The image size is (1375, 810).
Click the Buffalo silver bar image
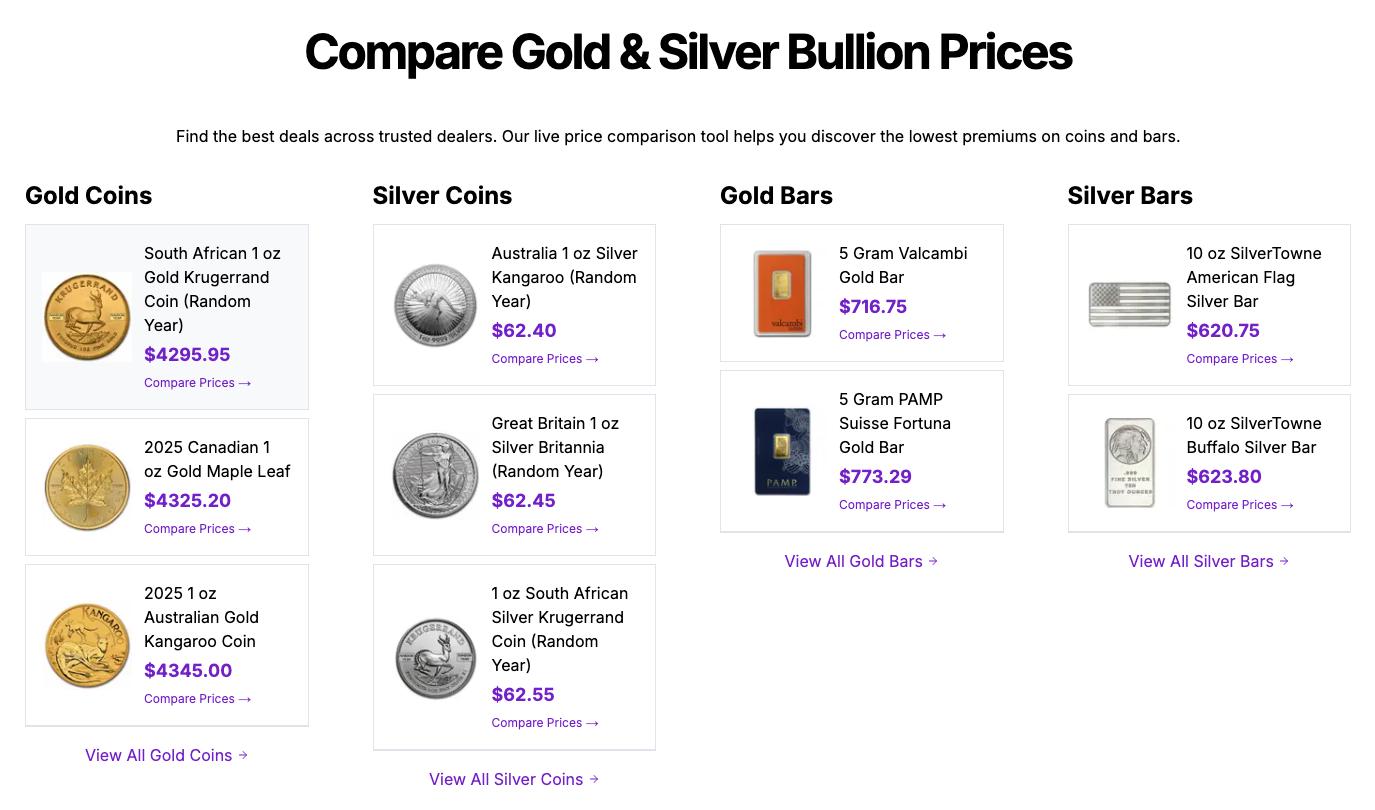click(x=1129, y=463)
